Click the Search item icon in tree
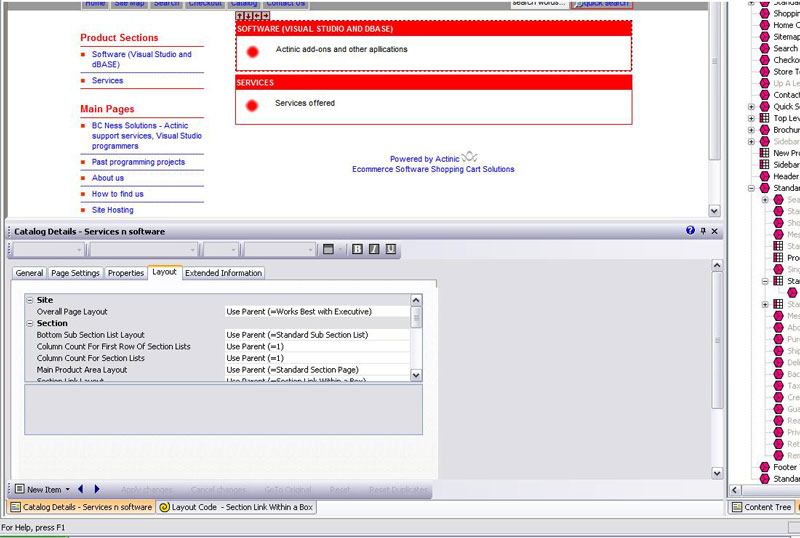 tap(765, 48)
